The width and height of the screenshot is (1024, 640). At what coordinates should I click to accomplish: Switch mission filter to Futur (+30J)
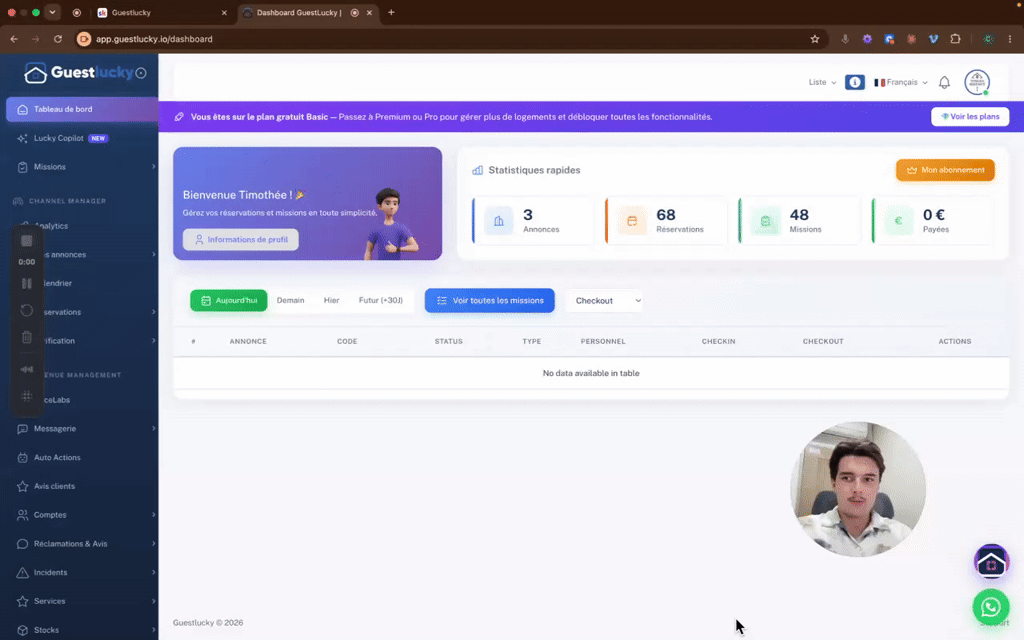381,300
